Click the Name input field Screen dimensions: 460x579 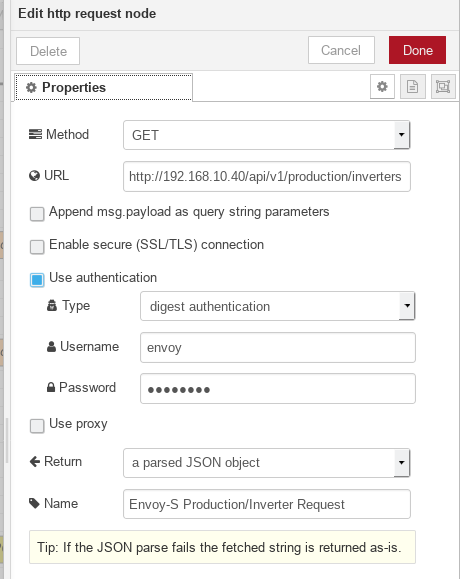[267, 504]
